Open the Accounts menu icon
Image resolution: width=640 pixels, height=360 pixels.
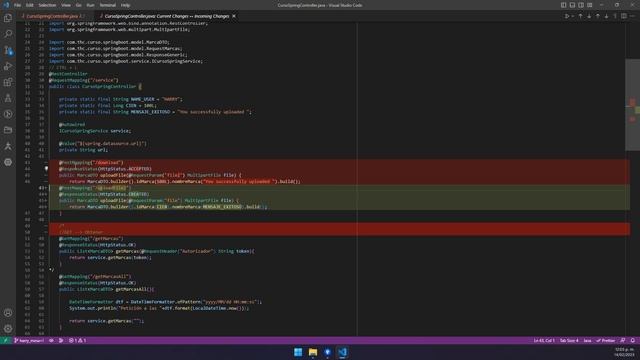click(x=8, y=313)
